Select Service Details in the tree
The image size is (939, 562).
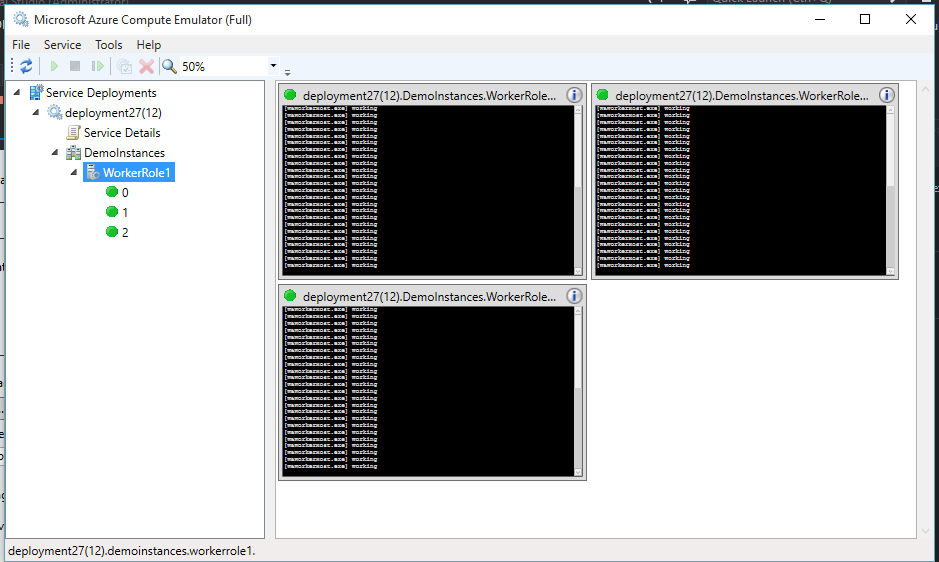coord(122,133)
